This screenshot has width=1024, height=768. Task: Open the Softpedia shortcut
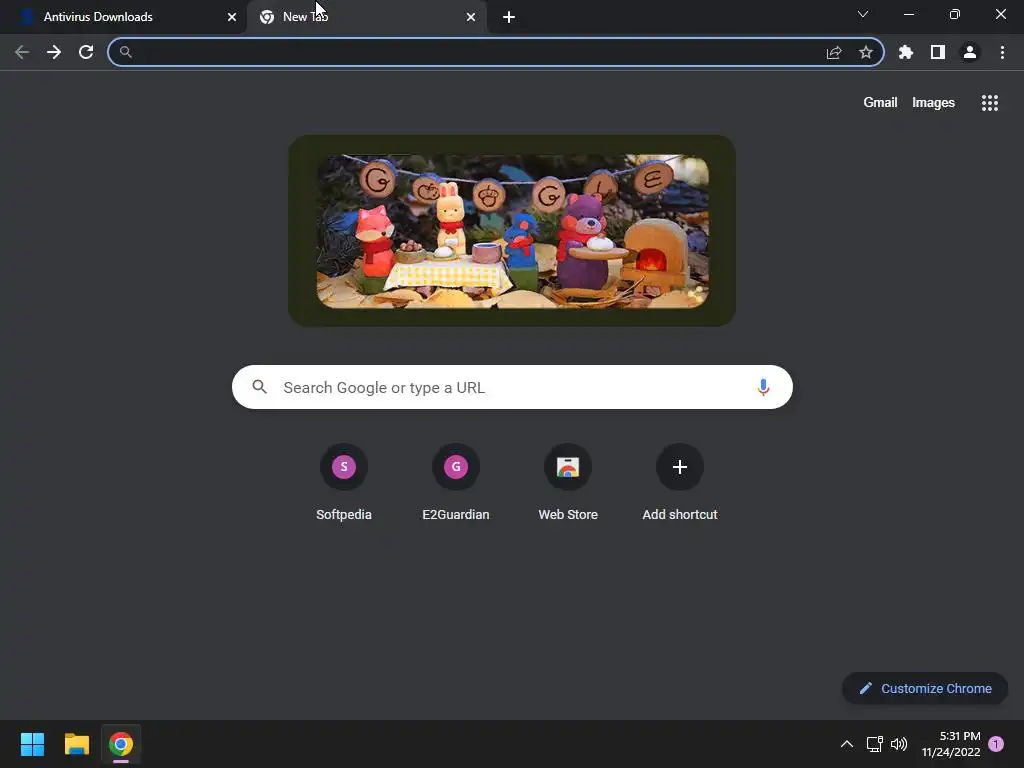[x=344, y=484]
